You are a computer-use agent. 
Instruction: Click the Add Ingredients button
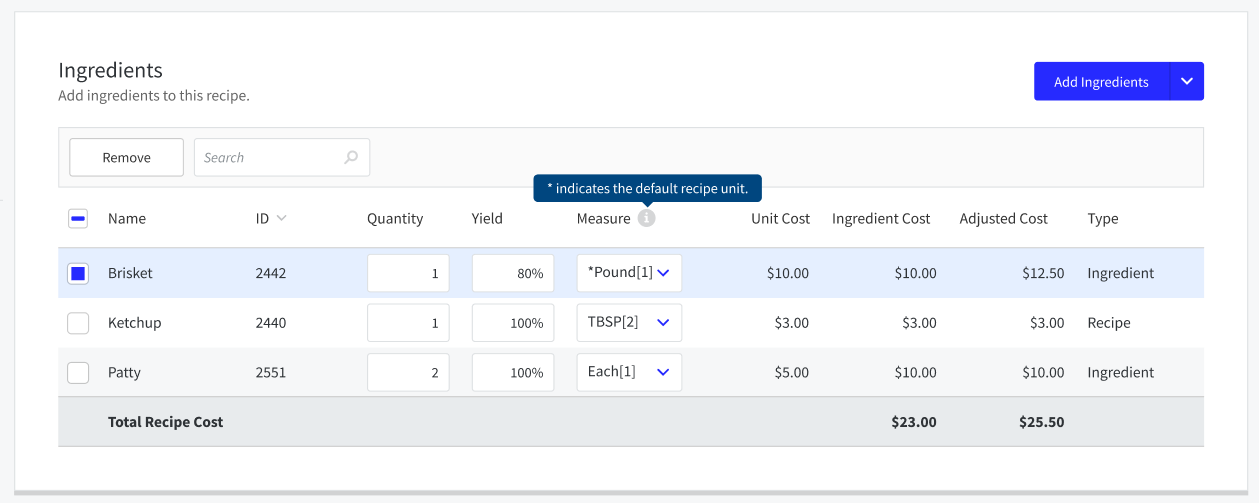click(x=1101, y=82)
